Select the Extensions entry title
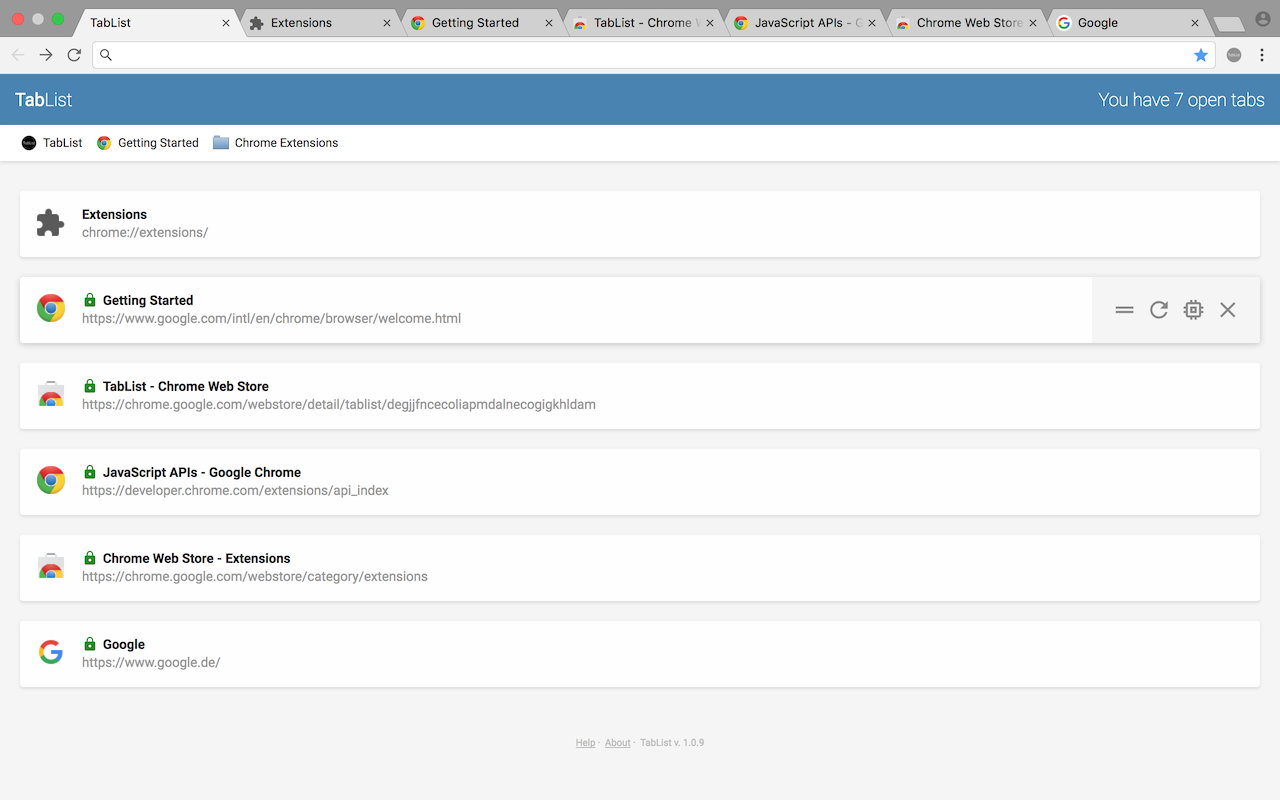The width and height of the screenshot is (1280, 800). coord(114,214)
